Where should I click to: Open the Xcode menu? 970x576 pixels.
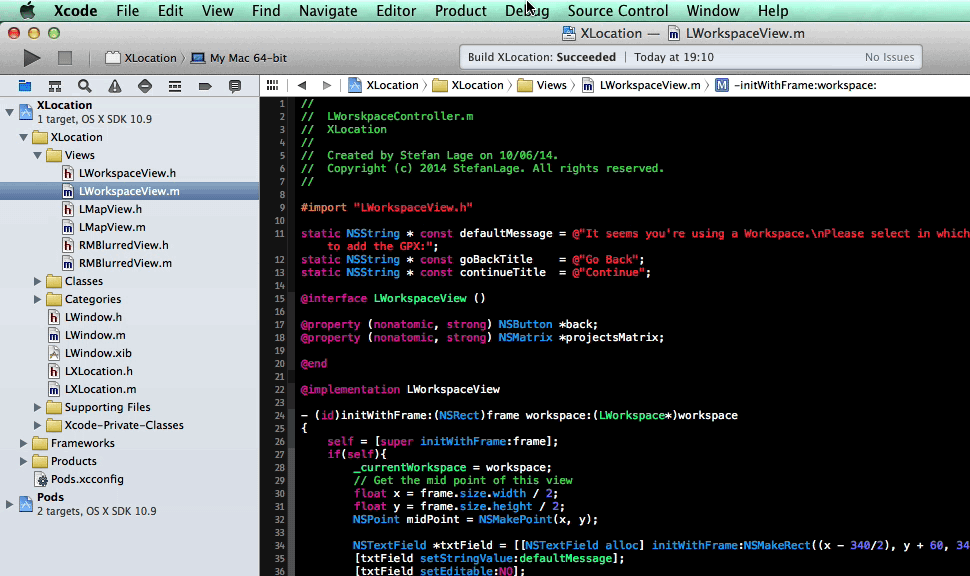click(x=75, y=11)
